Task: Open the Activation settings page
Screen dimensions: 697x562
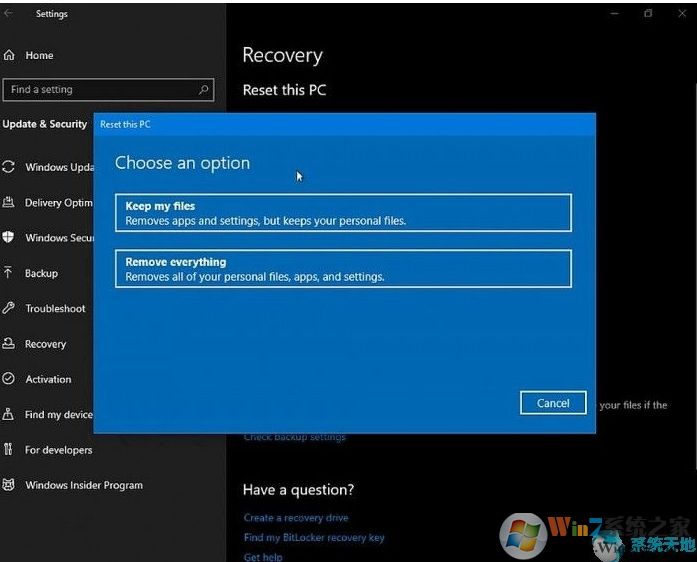Action: 48,379
